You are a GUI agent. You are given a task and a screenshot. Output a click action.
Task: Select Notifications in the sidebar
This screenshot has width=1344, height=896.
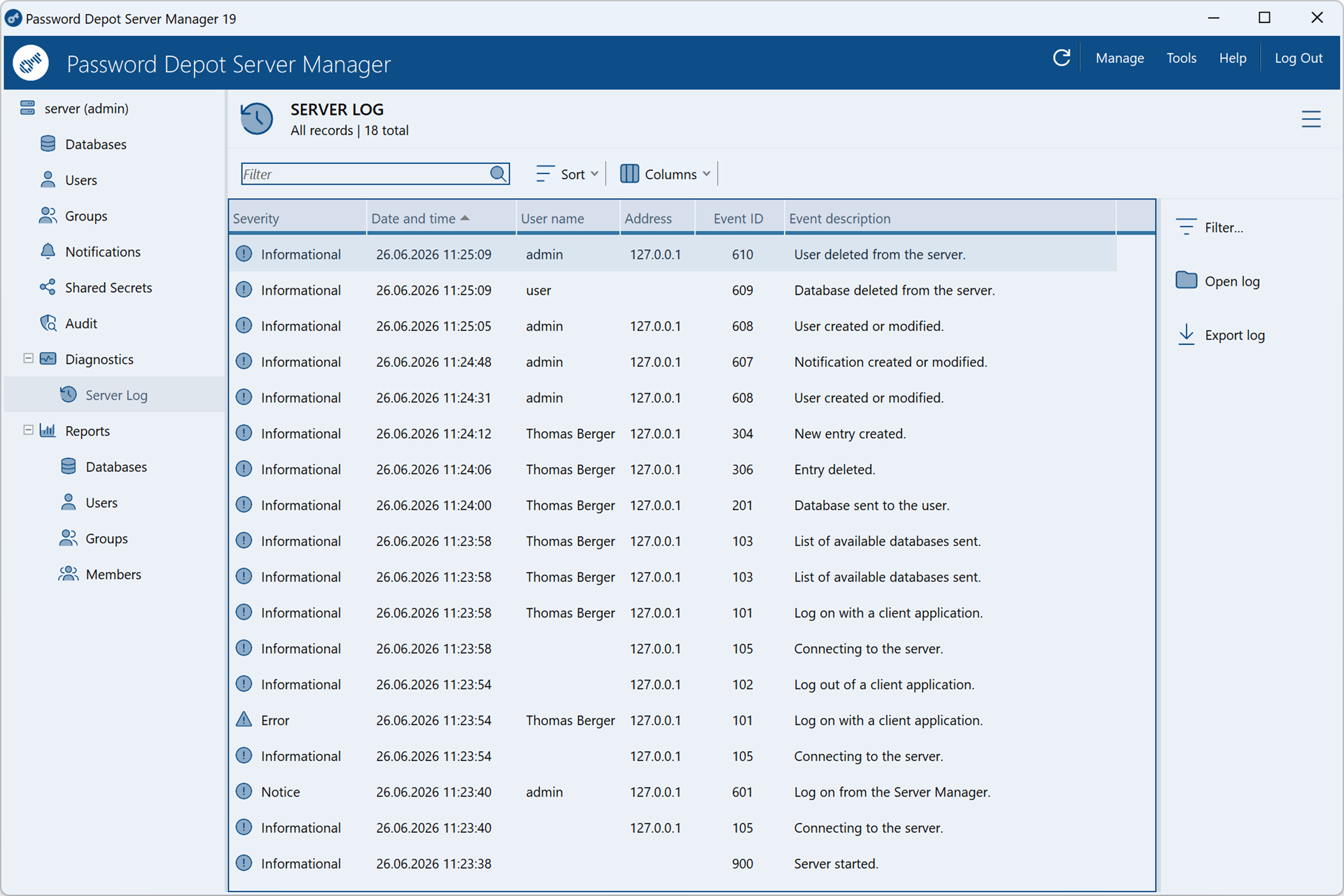click(x=103, y=251)
